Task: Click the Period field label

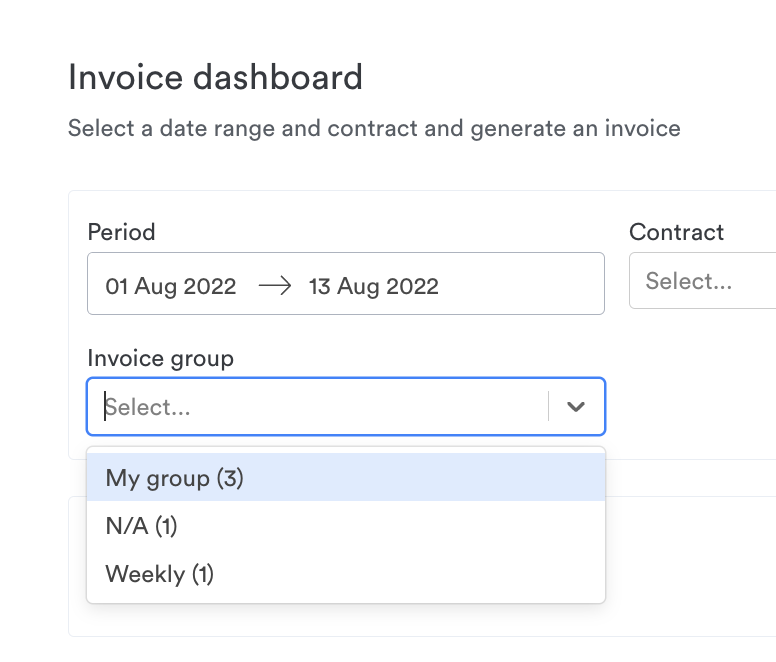Action: (x=121, y=232)
